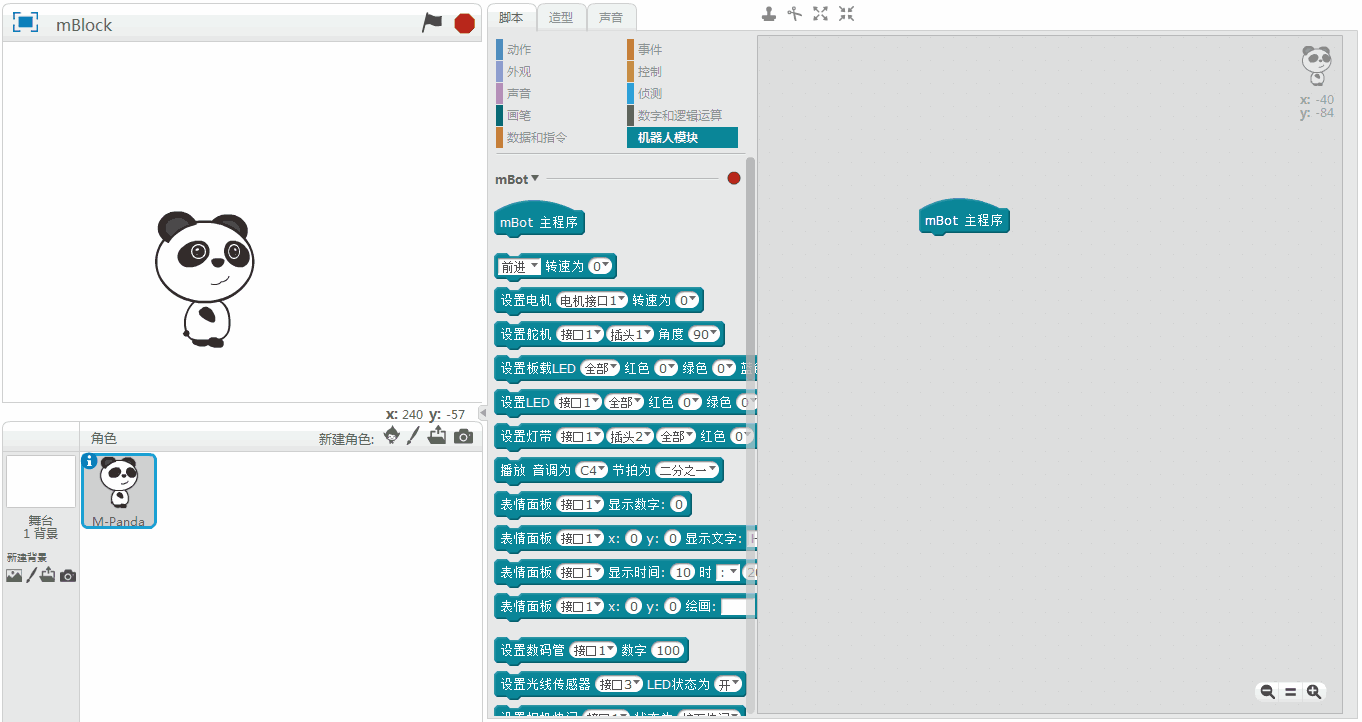Screen dimensions: 1362x722
Task: Open the 前进 direction dropdown
Action: pos(520,266)
